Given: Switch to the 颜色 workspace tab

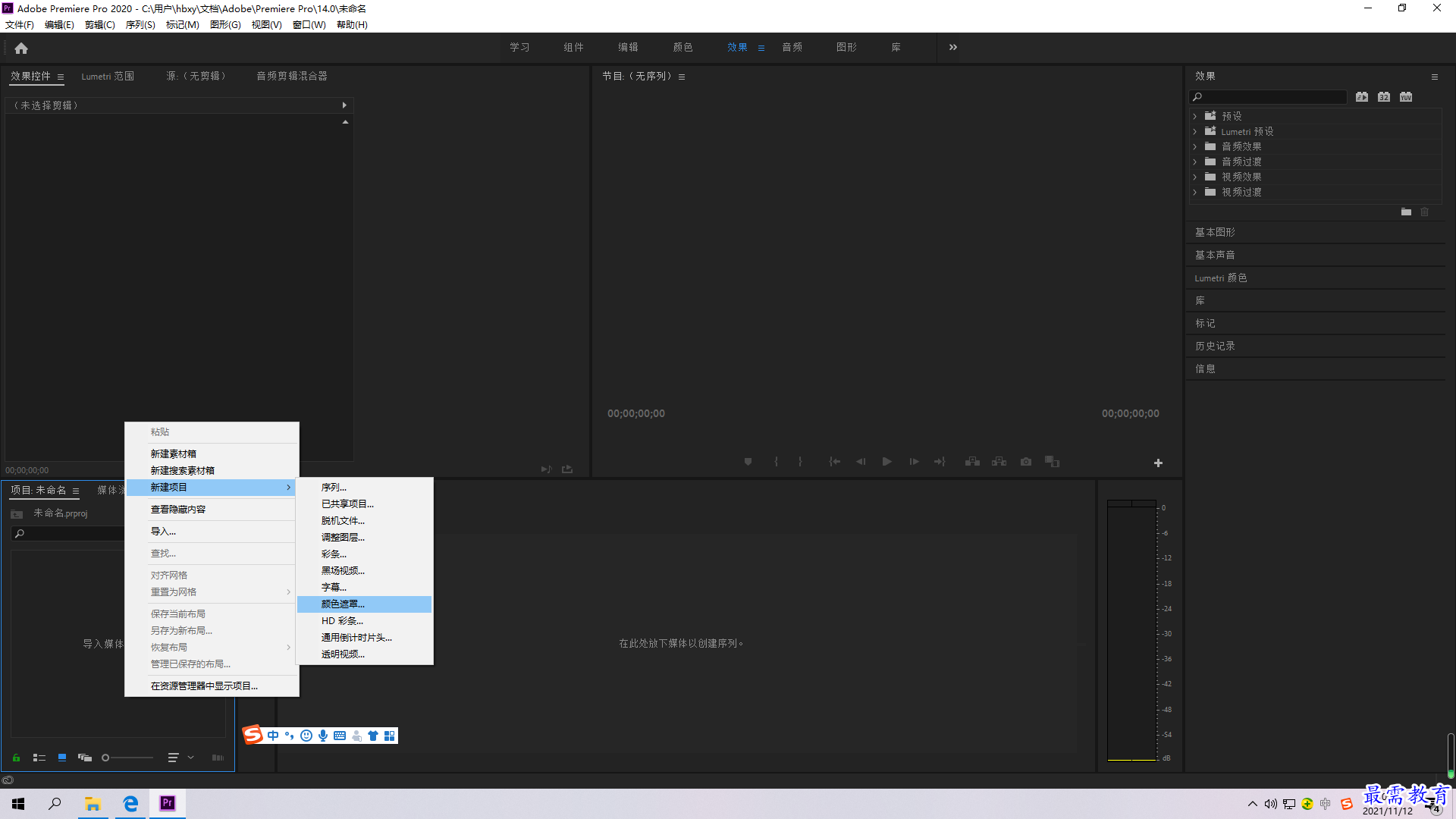Looking at the screenshot, I should pyautogui.click(x=682, y=47).
